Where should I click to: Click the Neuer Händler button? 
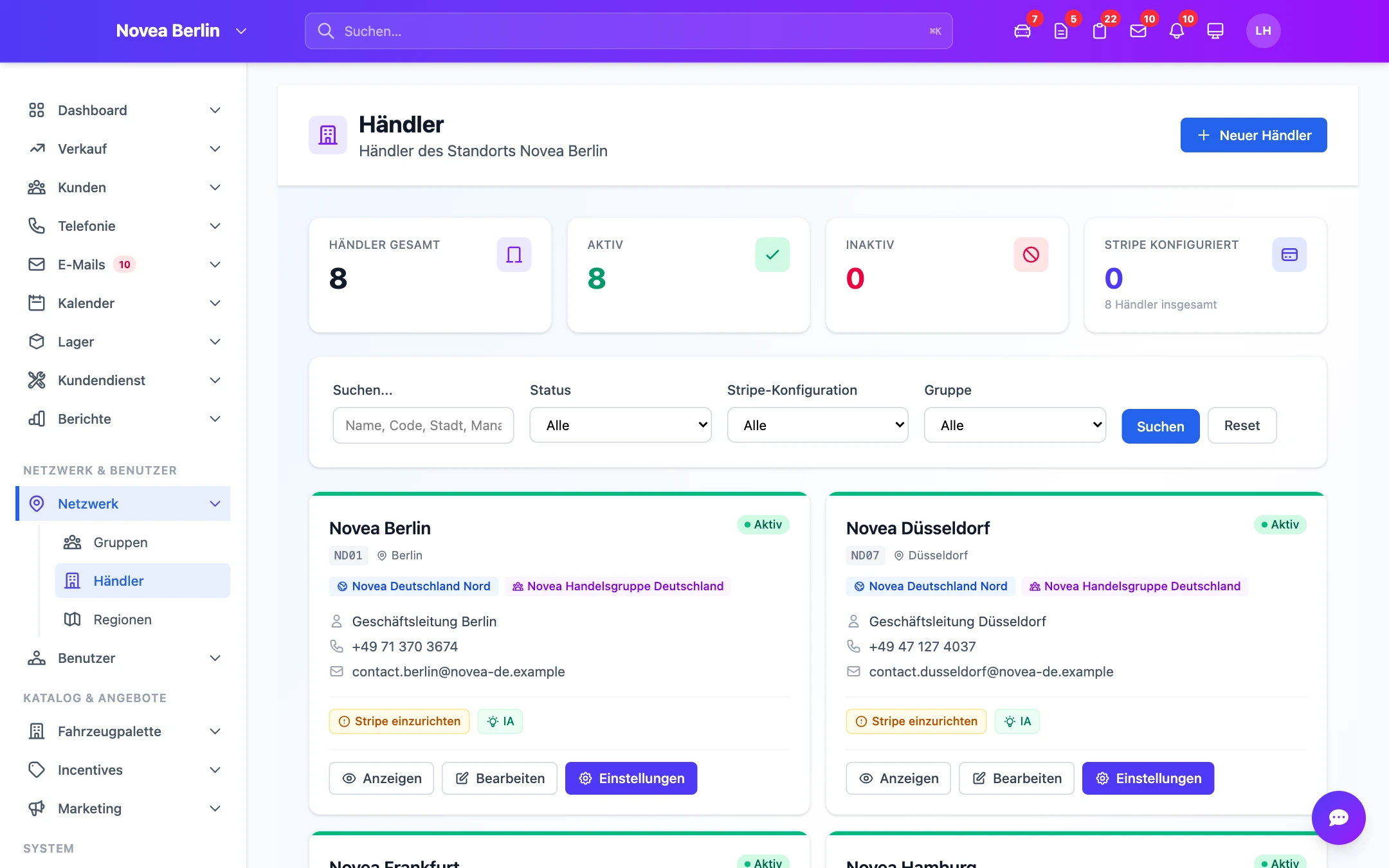1253,135
